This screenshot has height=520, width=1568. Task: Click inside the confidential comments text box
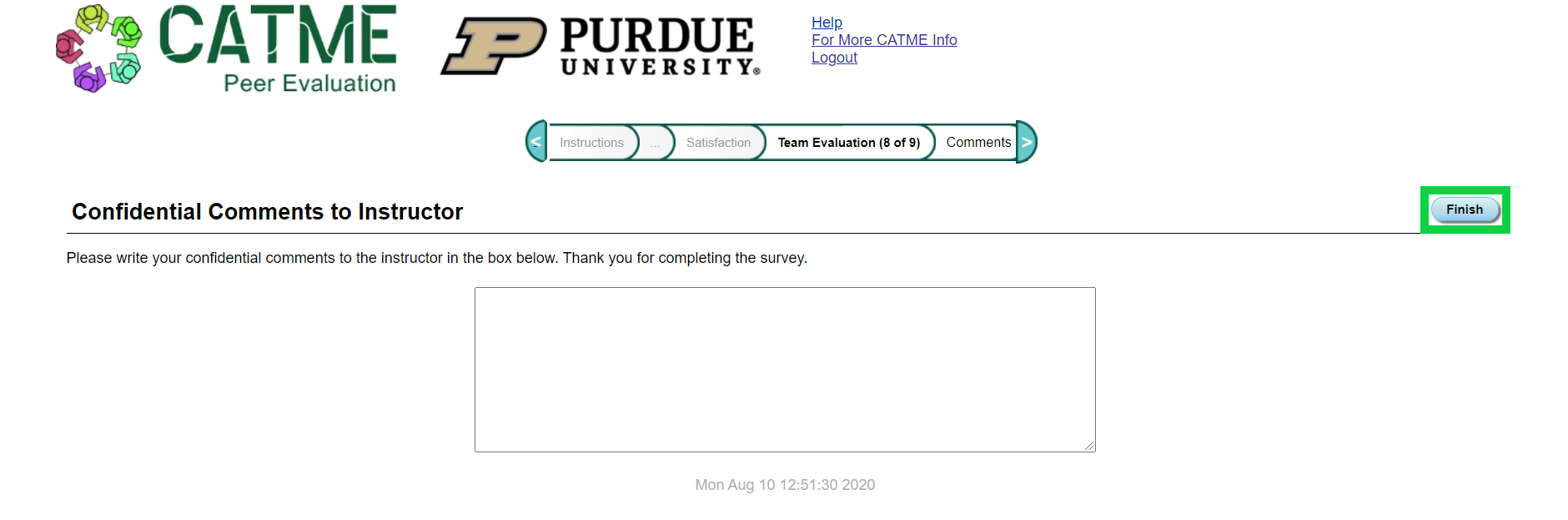(784, 369)
